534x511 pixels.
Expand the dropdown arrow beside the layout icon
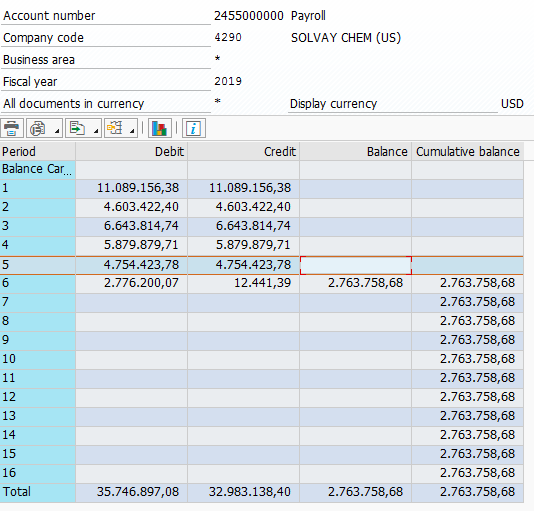pyautogui.click(x=132, y=130)
